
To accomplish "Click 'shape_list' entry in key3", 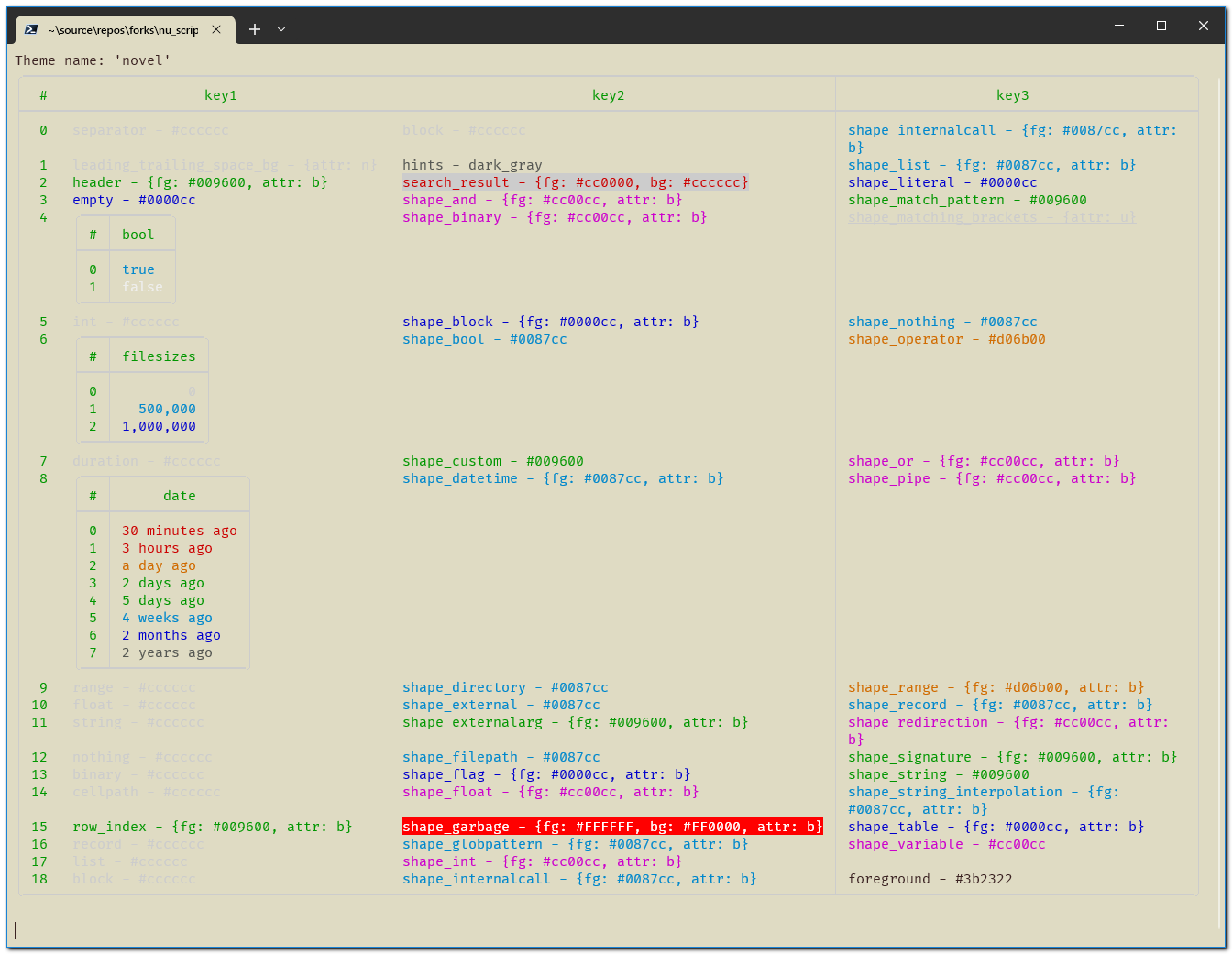I will [x=992, y=165].
